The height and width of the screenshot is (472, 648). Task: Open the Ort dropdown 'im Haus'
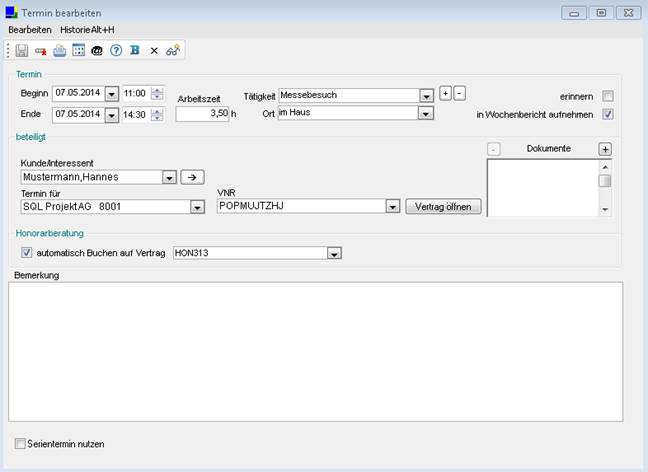point(425,114)
